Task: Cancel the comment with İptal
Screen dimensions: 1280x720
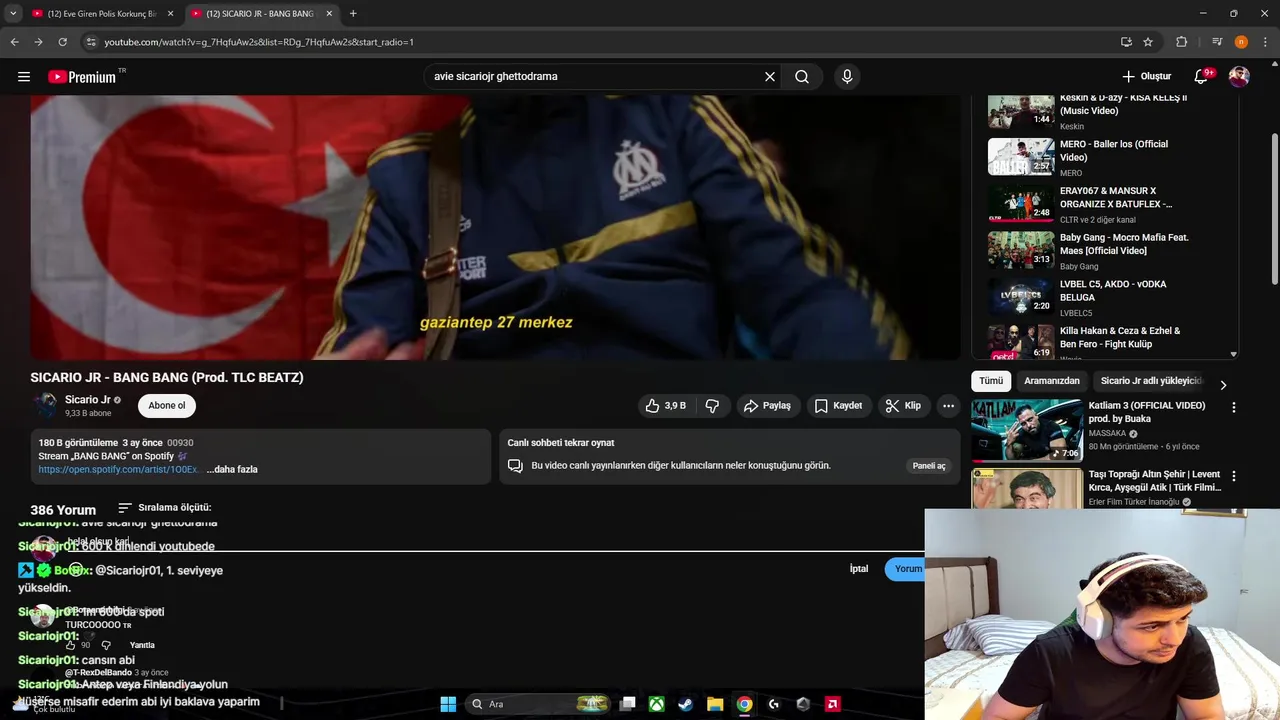Action: pos(859,569)
